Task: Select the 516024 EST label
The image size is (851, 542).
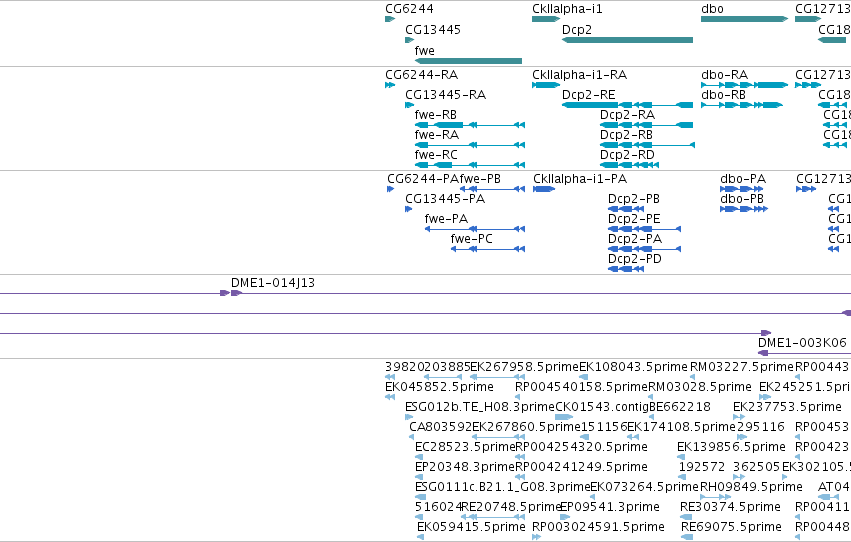Action: point(438,507)
